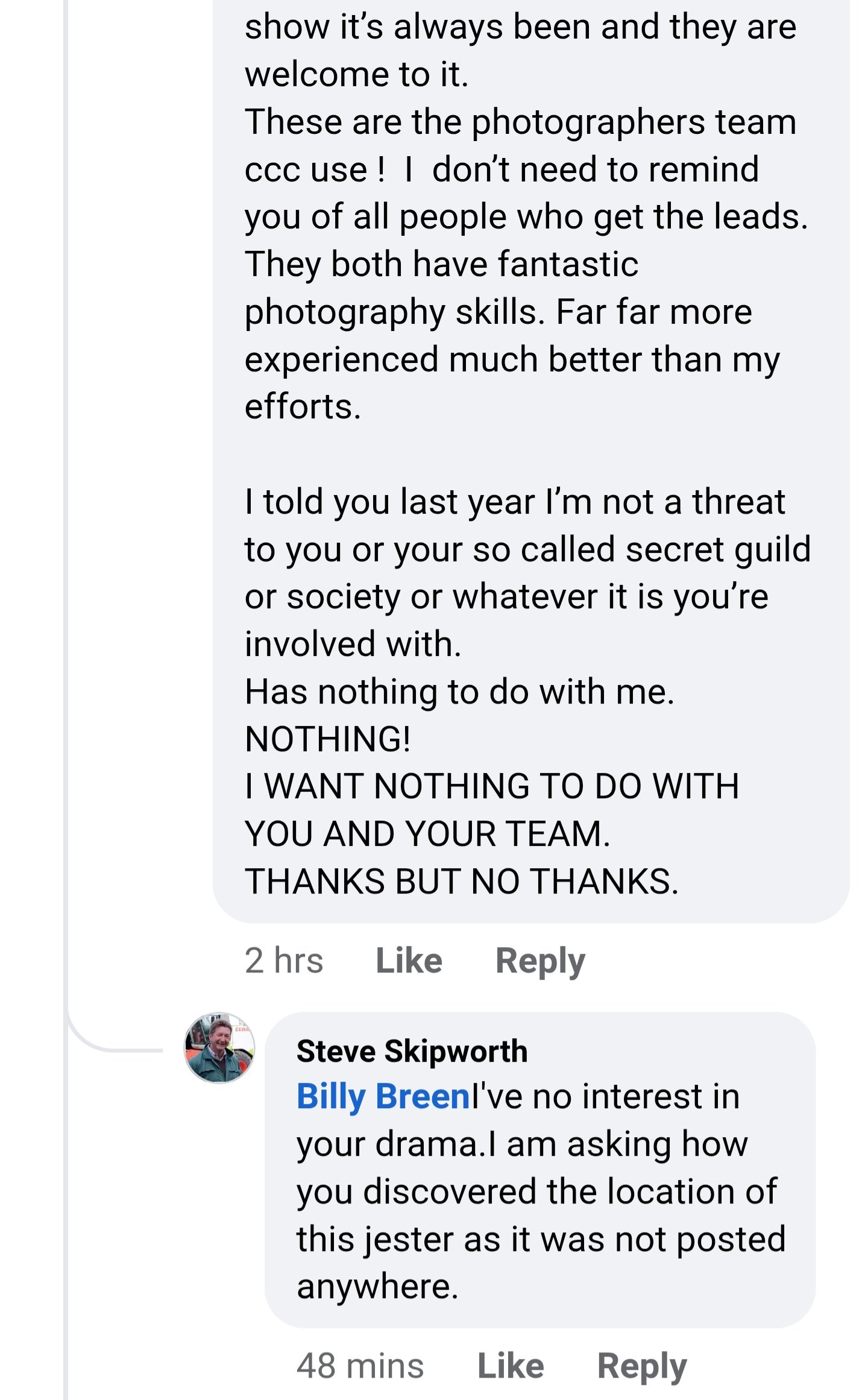This screenshot has height=1400, width=868.
Task: Reply to the comment posted 2 hrs ago
Action: [x=540, y=960]
